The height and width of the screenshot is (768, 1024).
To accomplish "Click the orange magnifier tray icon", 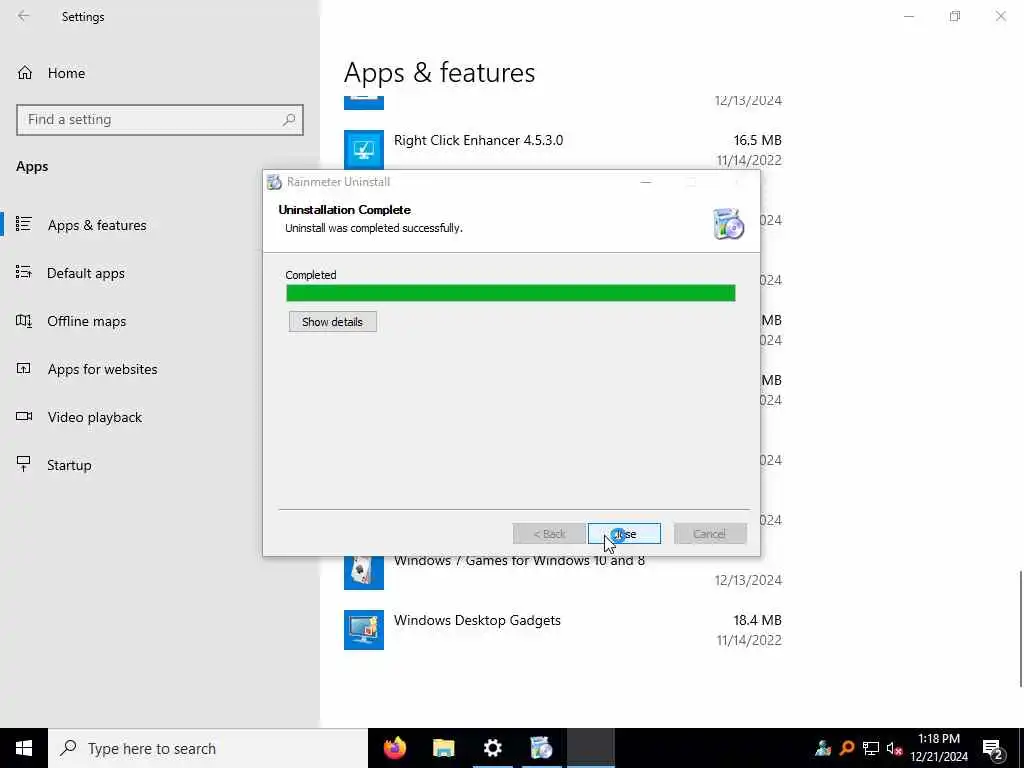I will 847,748.
